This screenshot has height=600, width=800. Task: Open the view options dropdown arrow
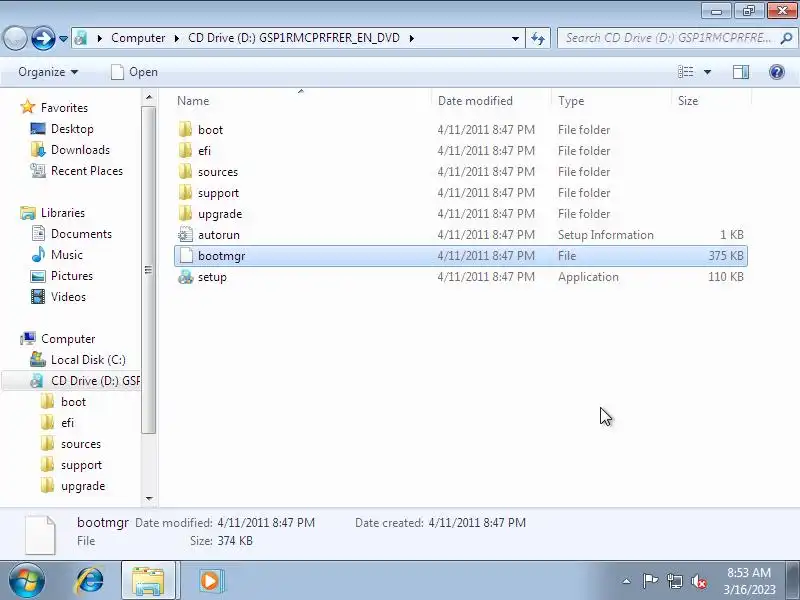point(708,72)
